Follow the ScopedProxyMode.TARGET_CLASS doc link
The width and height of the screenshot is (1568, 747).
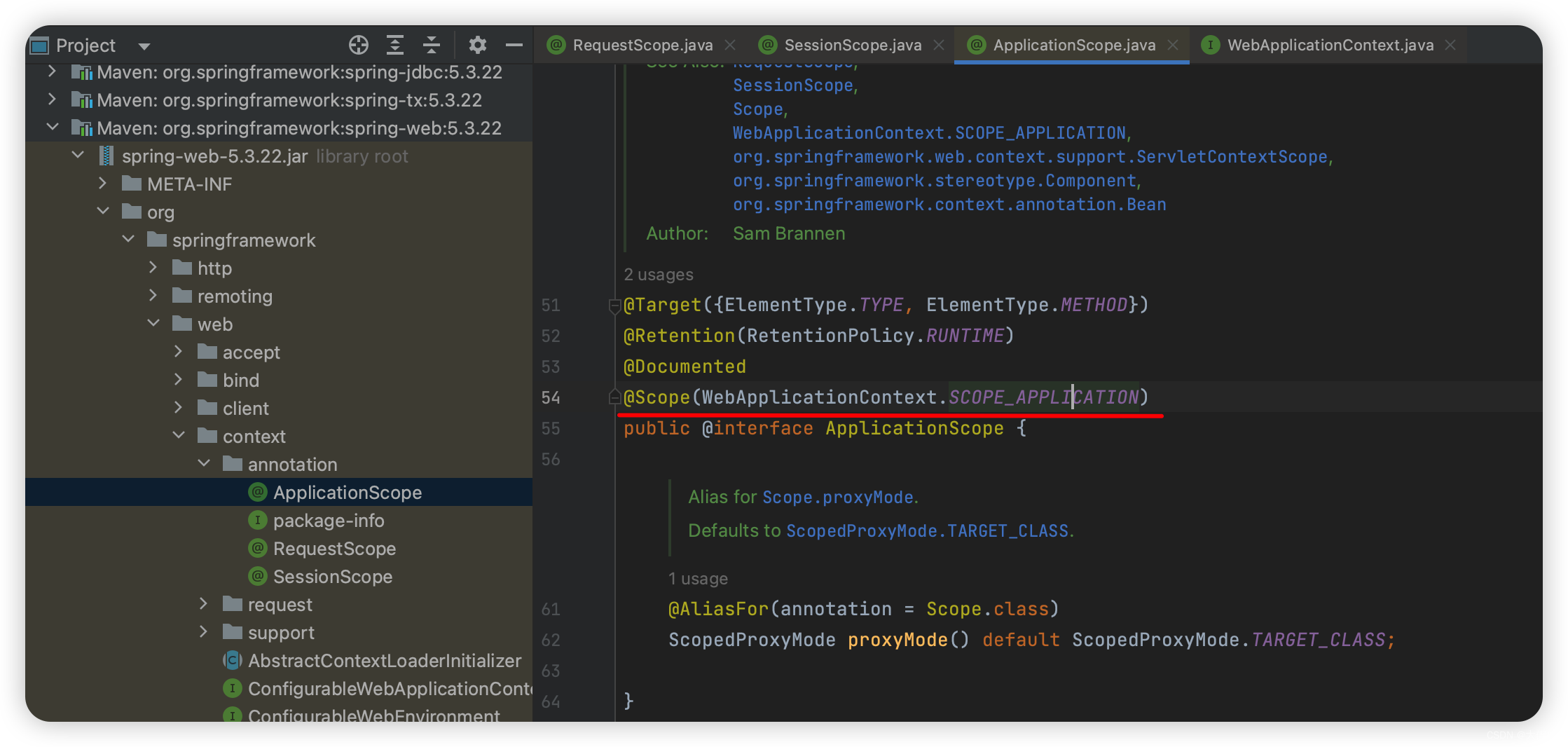928,531
